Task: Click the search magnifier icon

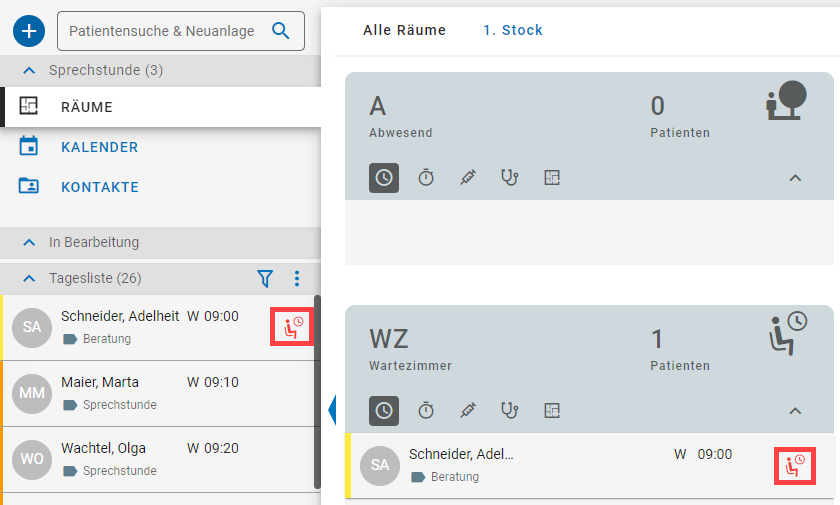Action: pos(281,31)
